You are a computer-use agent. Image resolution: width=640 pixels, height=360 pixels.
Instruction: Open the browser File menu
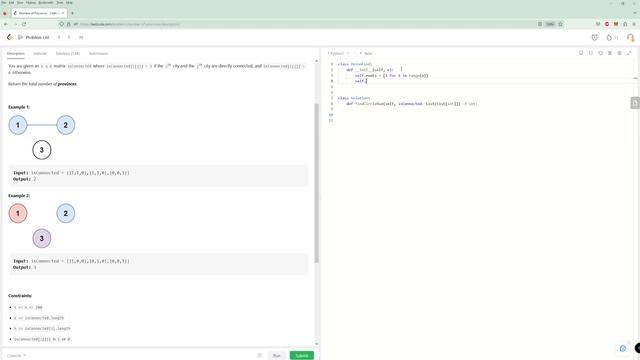coord(4,2)
